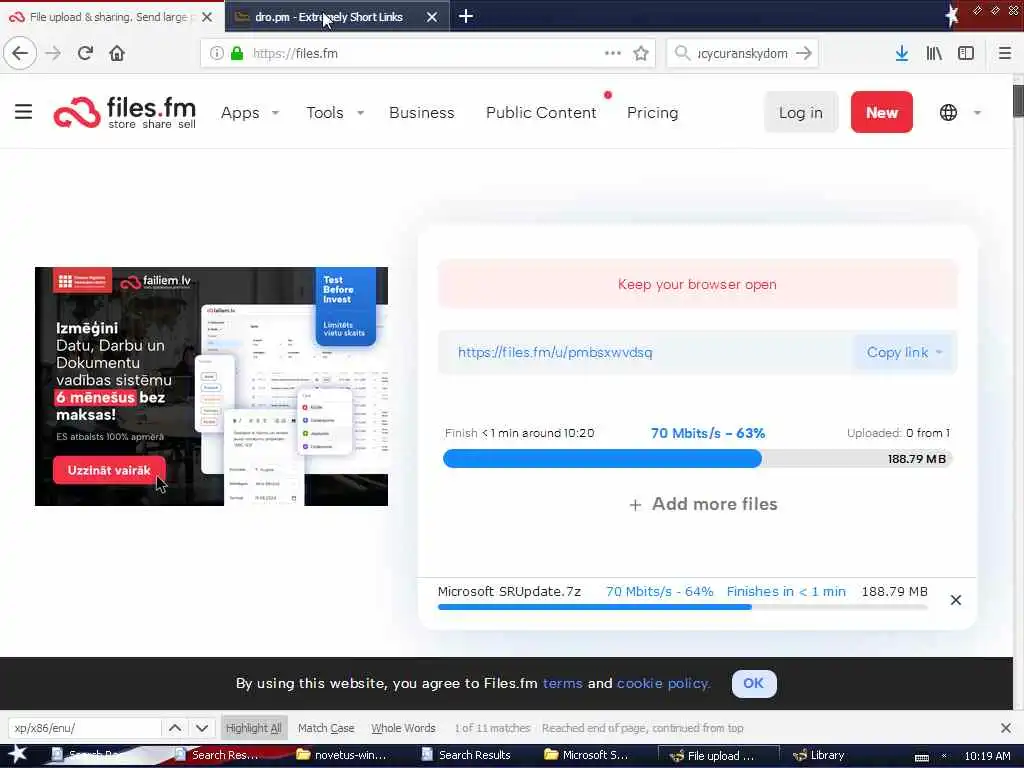Open the Pricing page
The height and width of the screenshot is (768, 1024).
652,112
